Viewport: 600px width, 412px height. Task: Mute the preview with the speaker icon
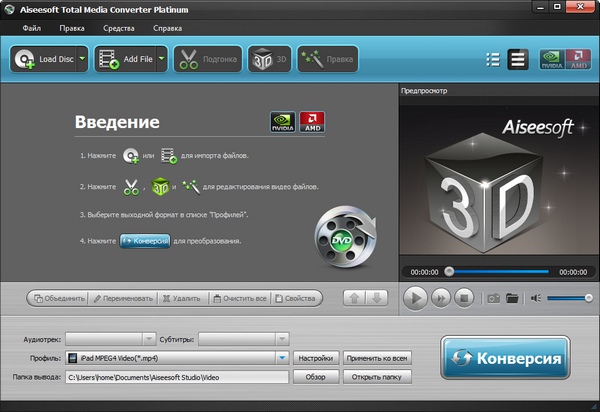(x=536, y=298)
